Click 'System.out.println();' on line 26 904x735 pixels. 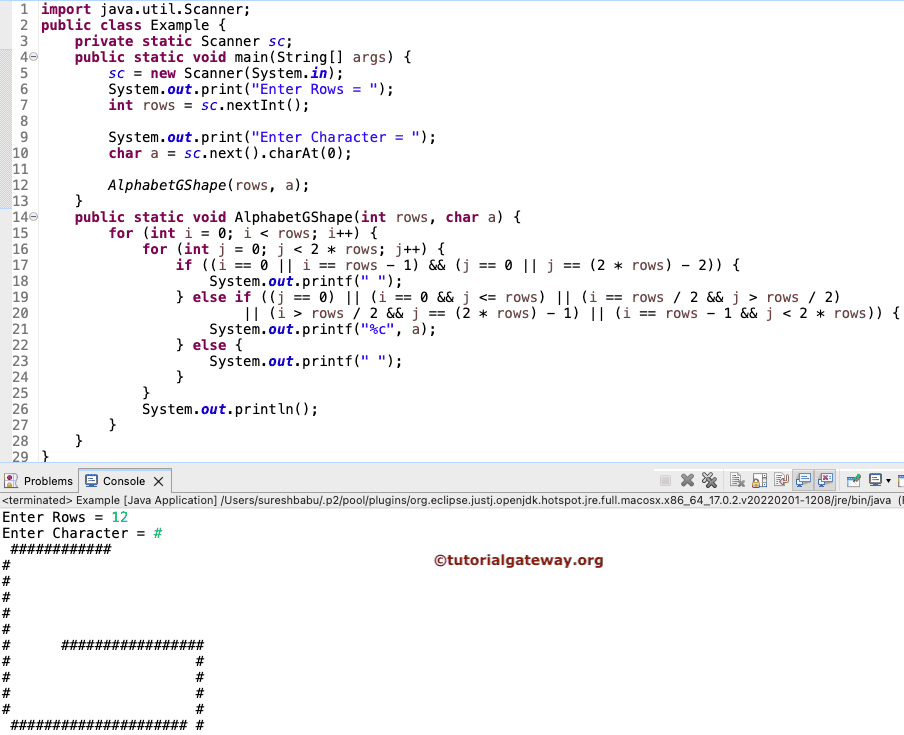click(230, 409)
